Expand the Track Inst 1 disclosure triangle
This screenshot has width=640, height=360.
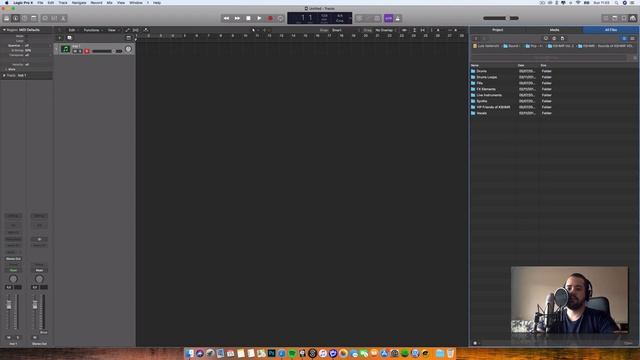coord(4,76)
